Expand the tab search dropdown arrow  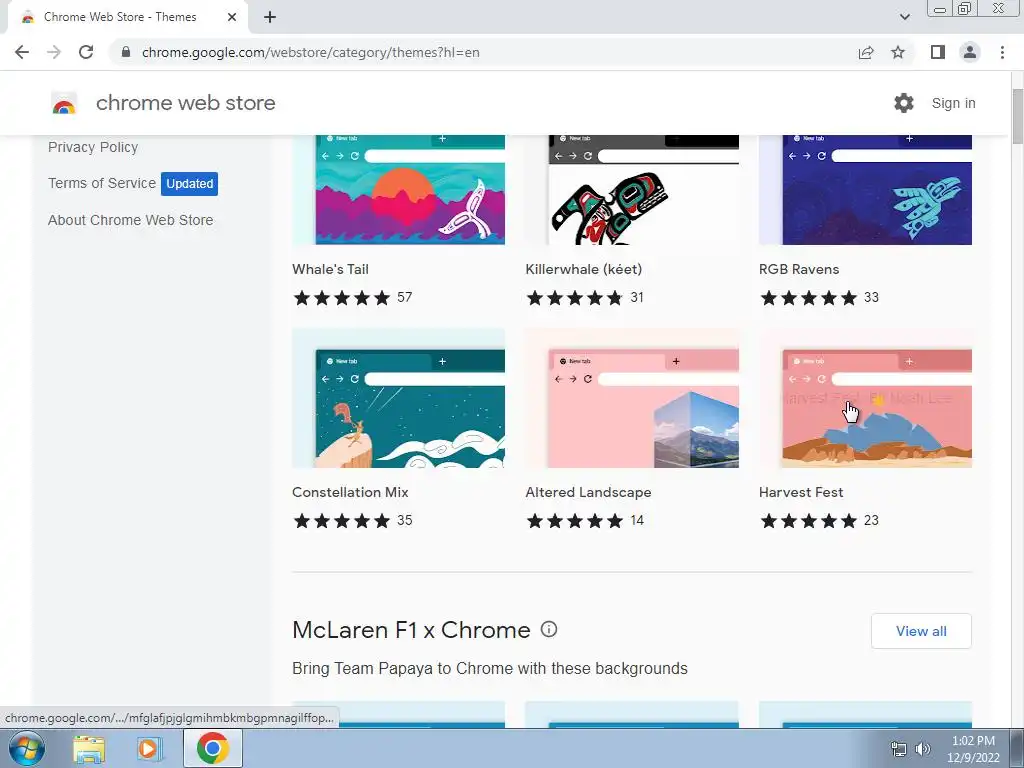(904, 17)
